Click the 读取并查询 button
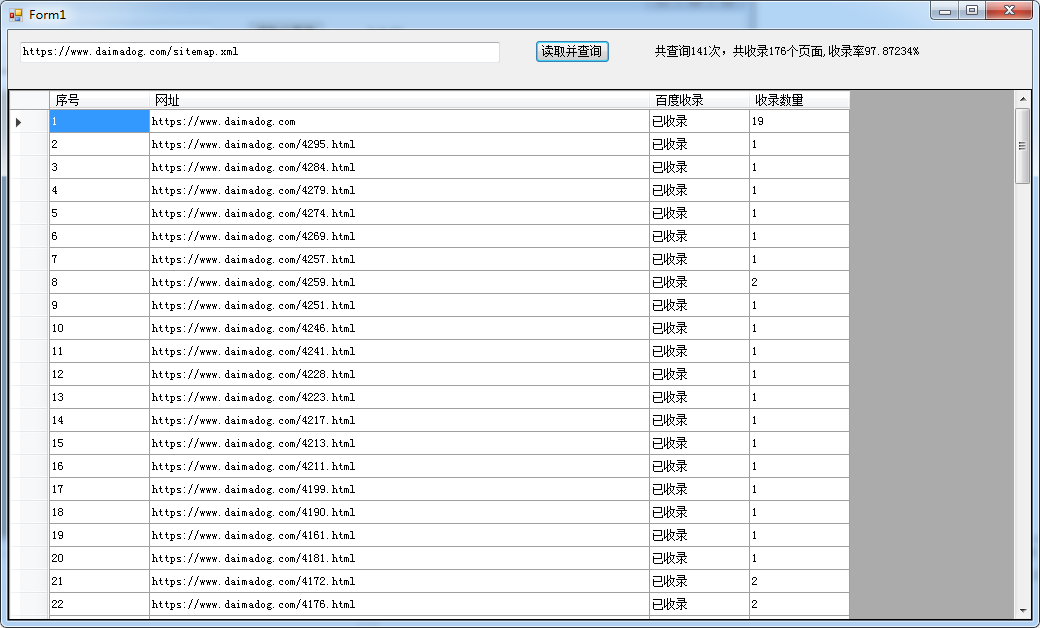The width and height of the screenshot is (1040, 628). [572, 51]
